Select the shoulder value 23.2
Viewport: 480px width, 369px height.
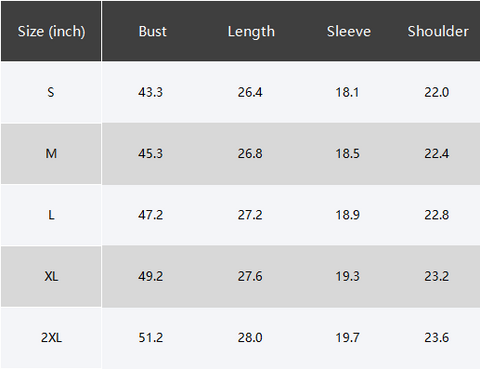pyautogui.click(x=437, y=276)
